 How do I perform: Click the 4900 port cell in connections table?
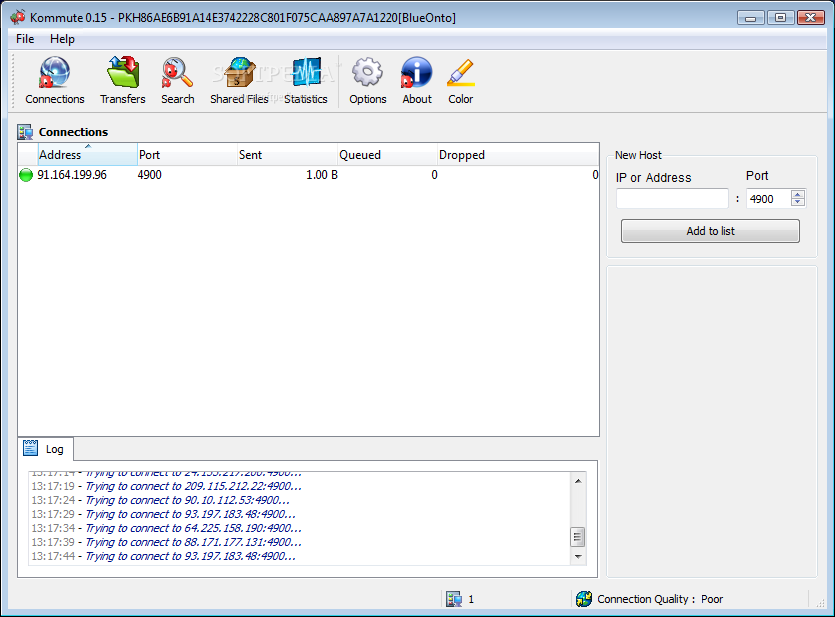[150, 175]
